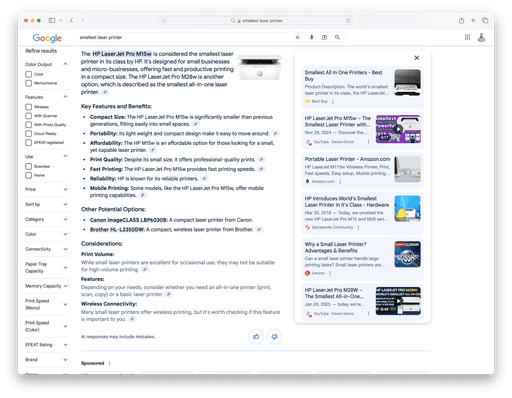Click the Google logo

47,38
